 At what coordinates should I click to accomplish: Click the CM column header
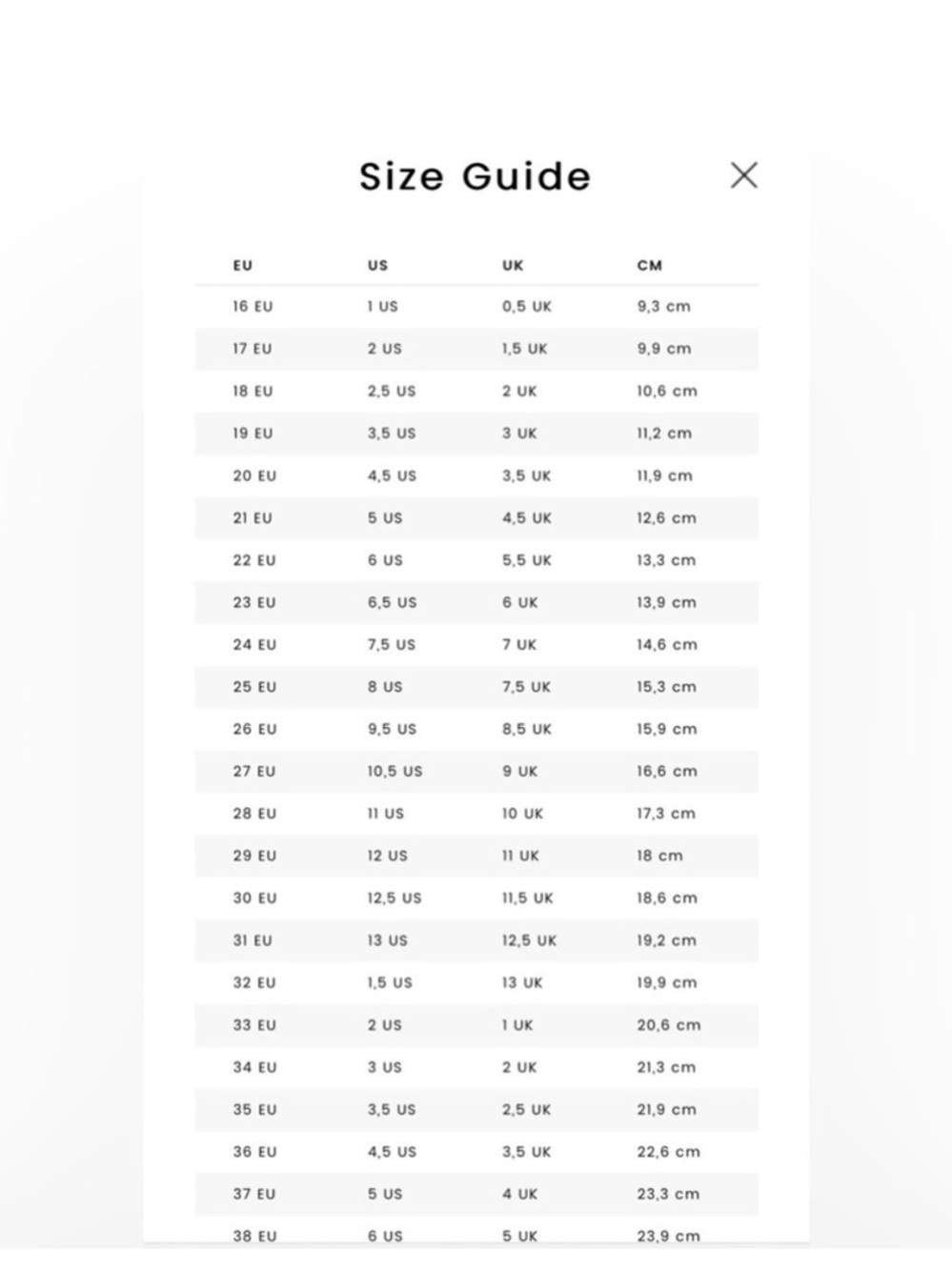(x=649, y=266)
